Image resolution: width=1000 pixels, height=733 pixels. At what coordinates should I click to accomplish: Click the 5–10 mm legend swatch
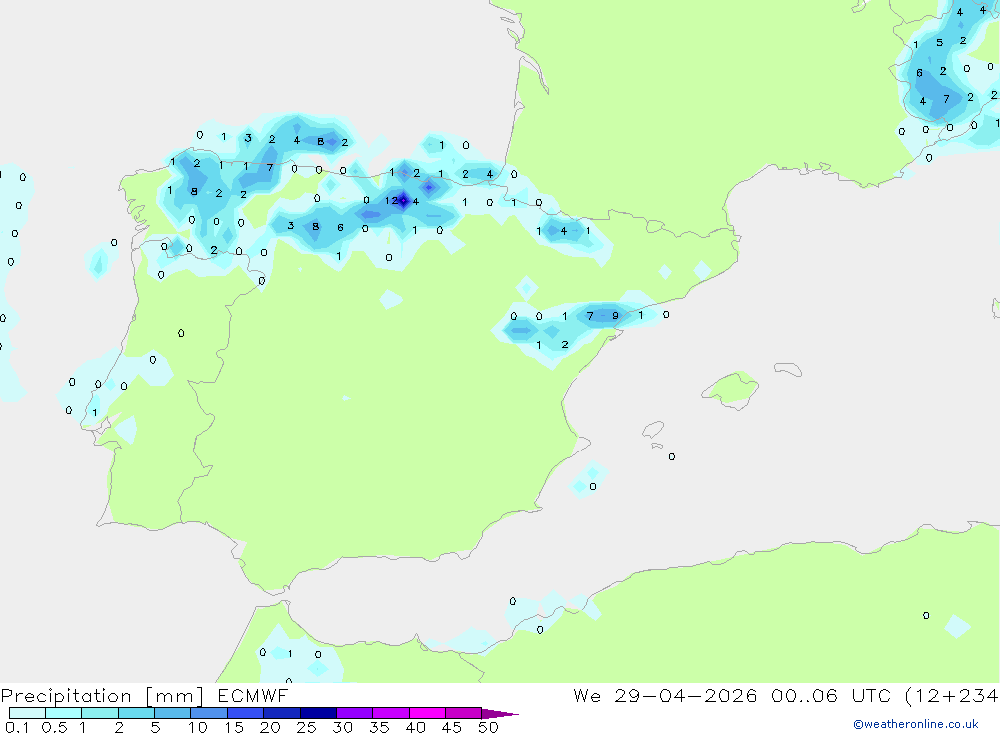(173, 713)
